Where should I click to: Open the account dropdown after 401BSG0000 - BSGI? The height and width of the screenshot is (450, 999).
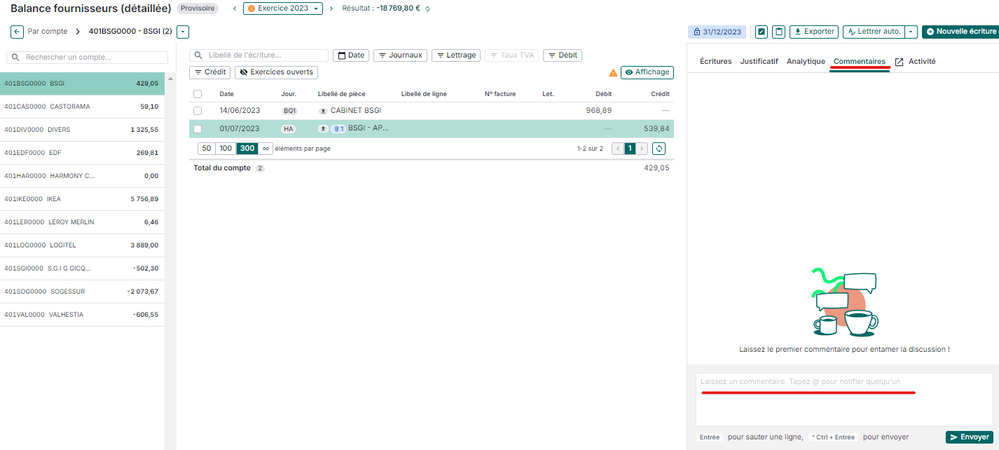pyautogui.click(x=182, y=32)
